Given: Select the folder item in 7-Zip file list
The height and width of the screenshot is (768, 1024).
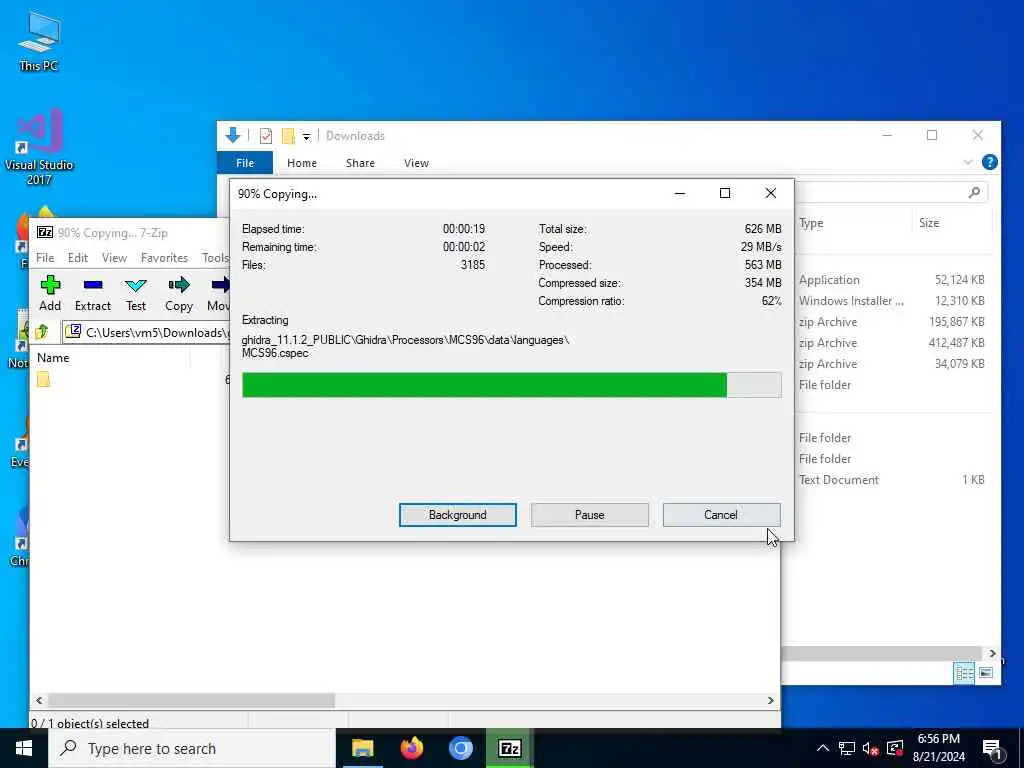Looking at the screenshot, I should pos(43,379).
